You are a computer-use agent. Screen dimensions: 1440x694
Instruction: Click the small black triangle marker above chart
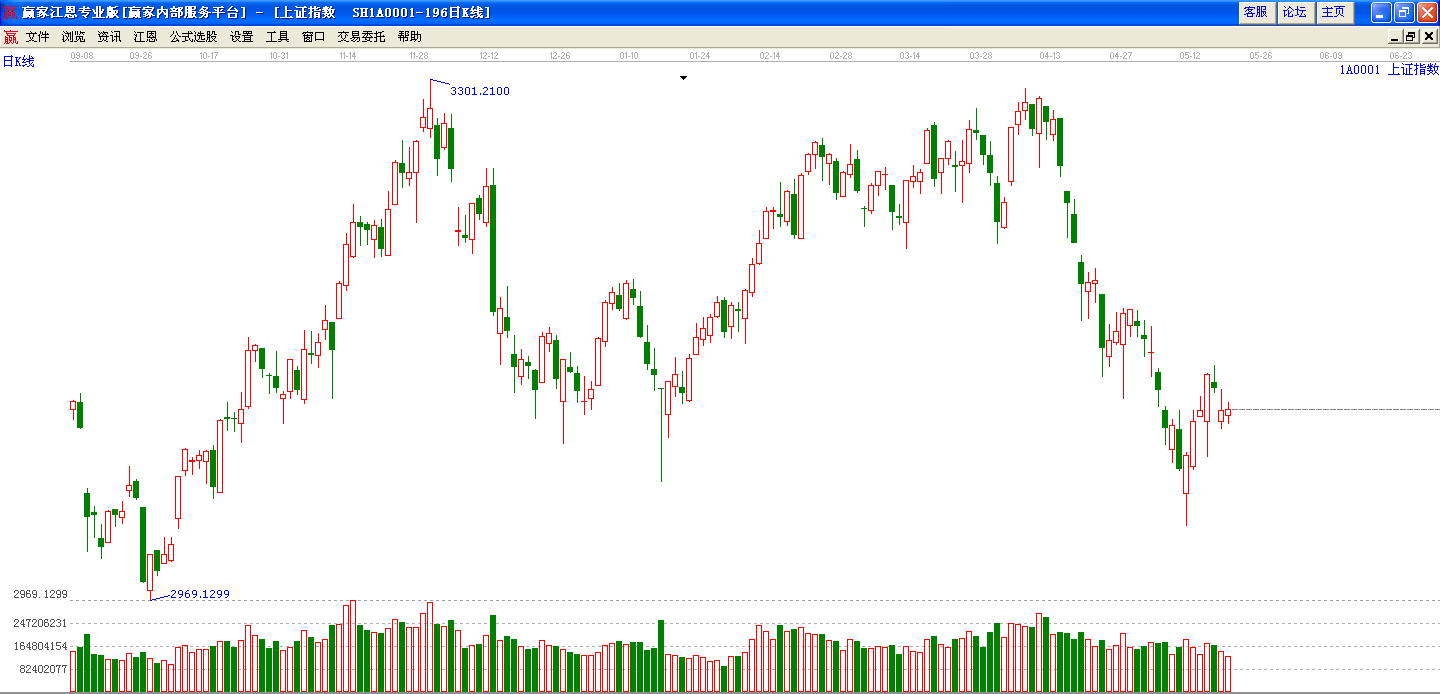[x=684, y=77]
